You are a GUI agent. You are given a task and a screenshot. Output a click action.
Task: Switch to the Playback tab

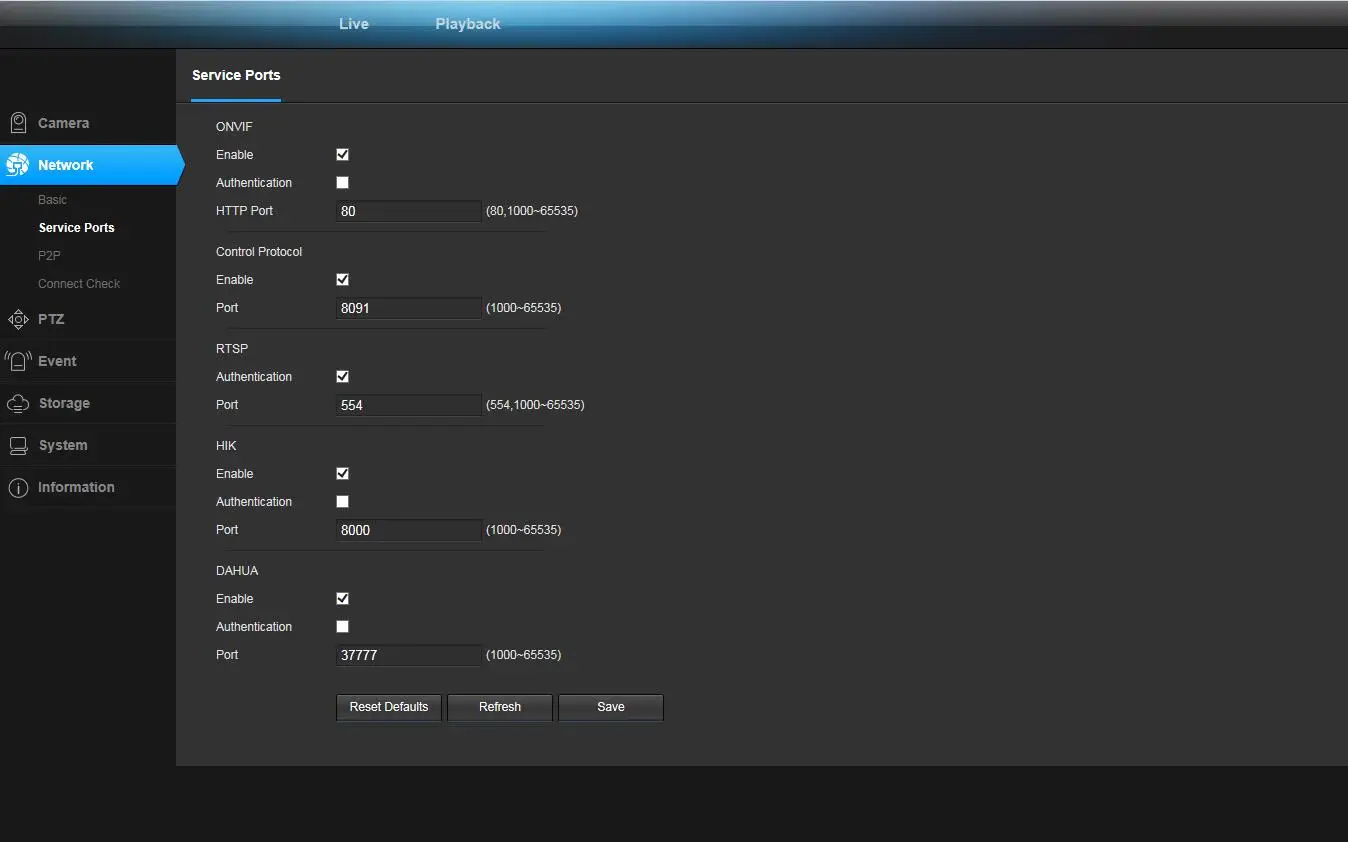tap(468, 24)
